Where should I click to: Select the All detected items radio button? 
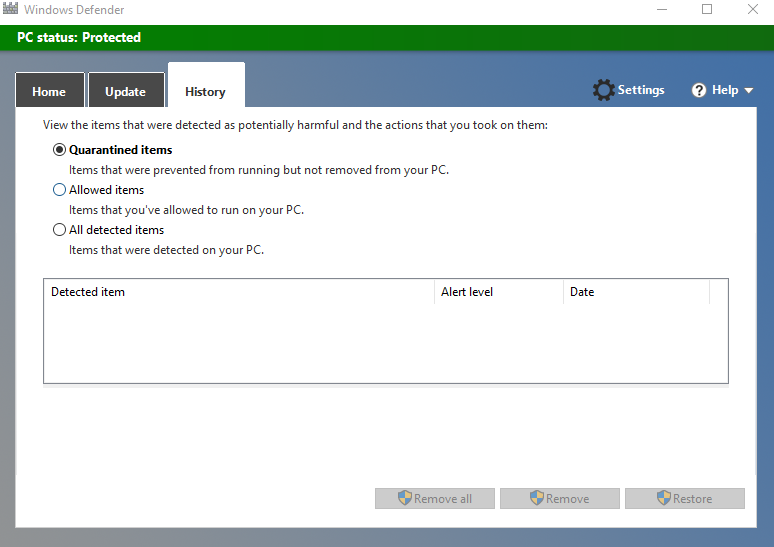(x=59, y=230)
